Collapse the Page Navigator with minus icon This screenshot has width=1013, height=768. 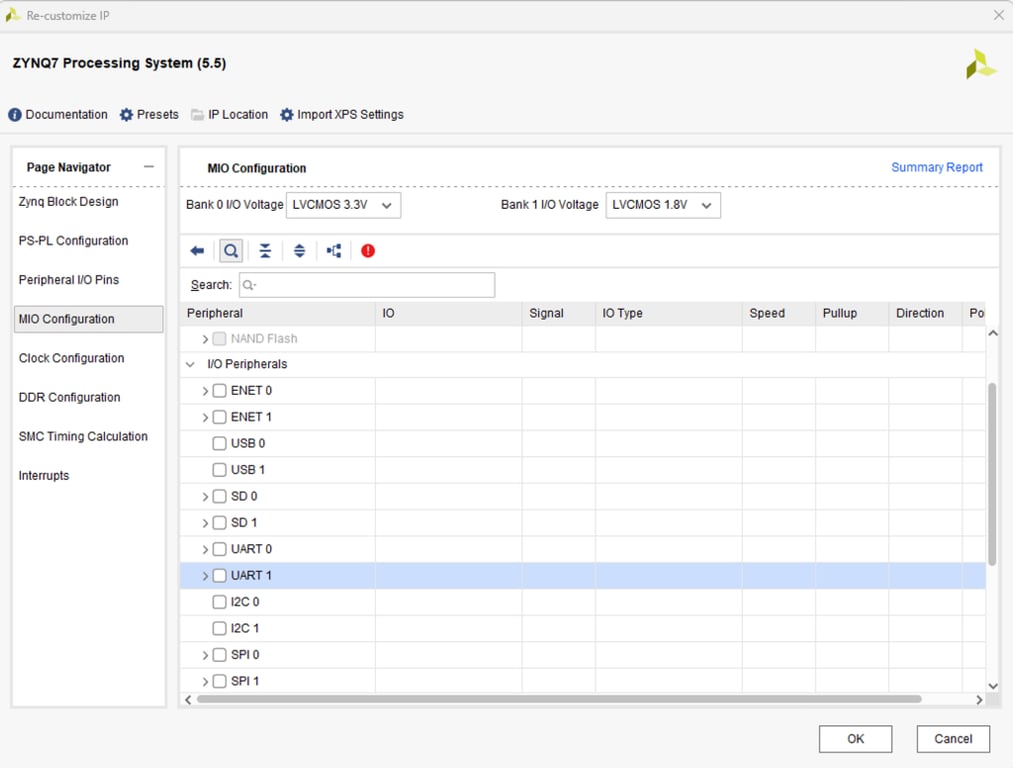click(149, 167)
